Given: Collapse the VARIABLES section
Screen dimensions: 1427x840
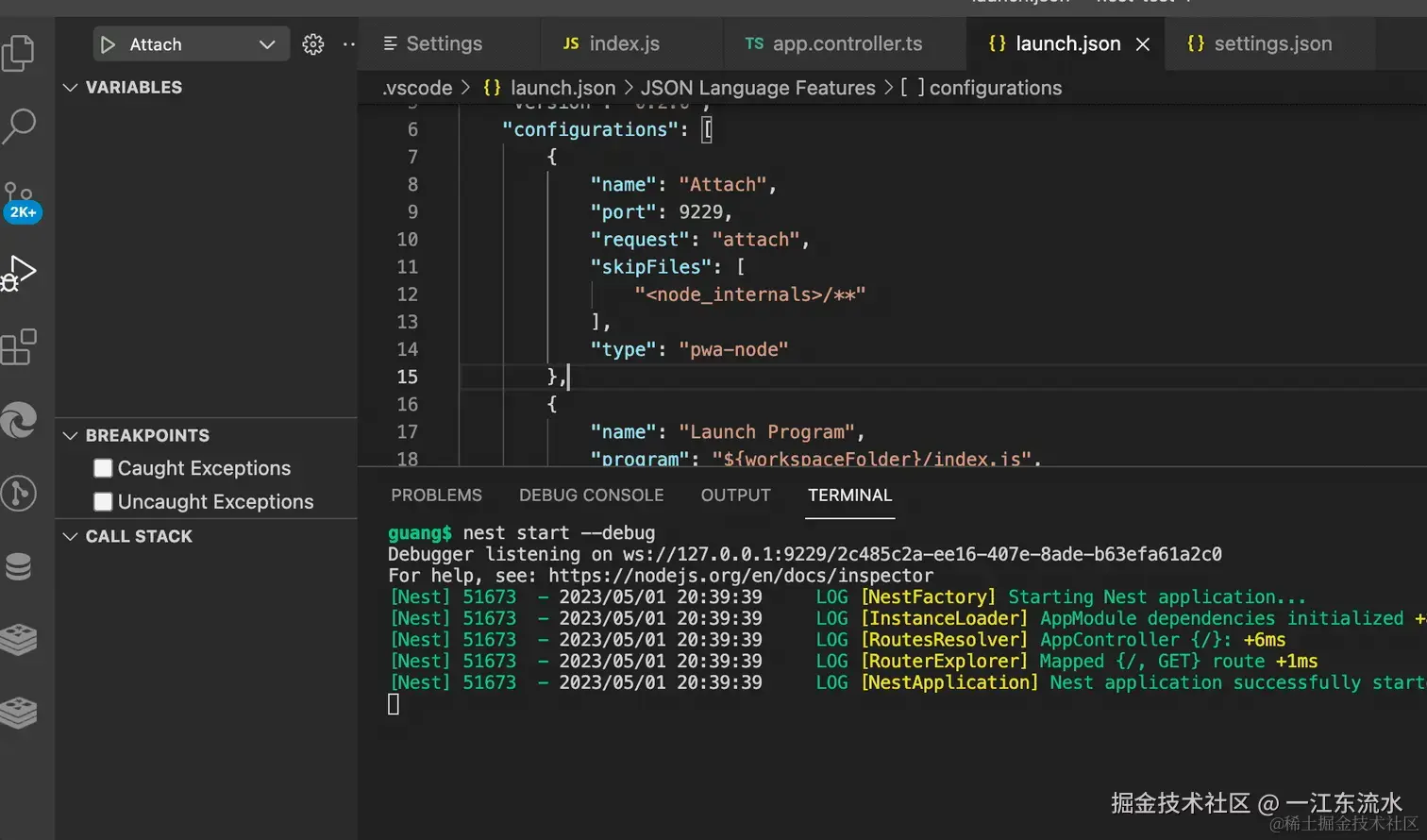Looking at the screenshot, I should pos(70,88).
